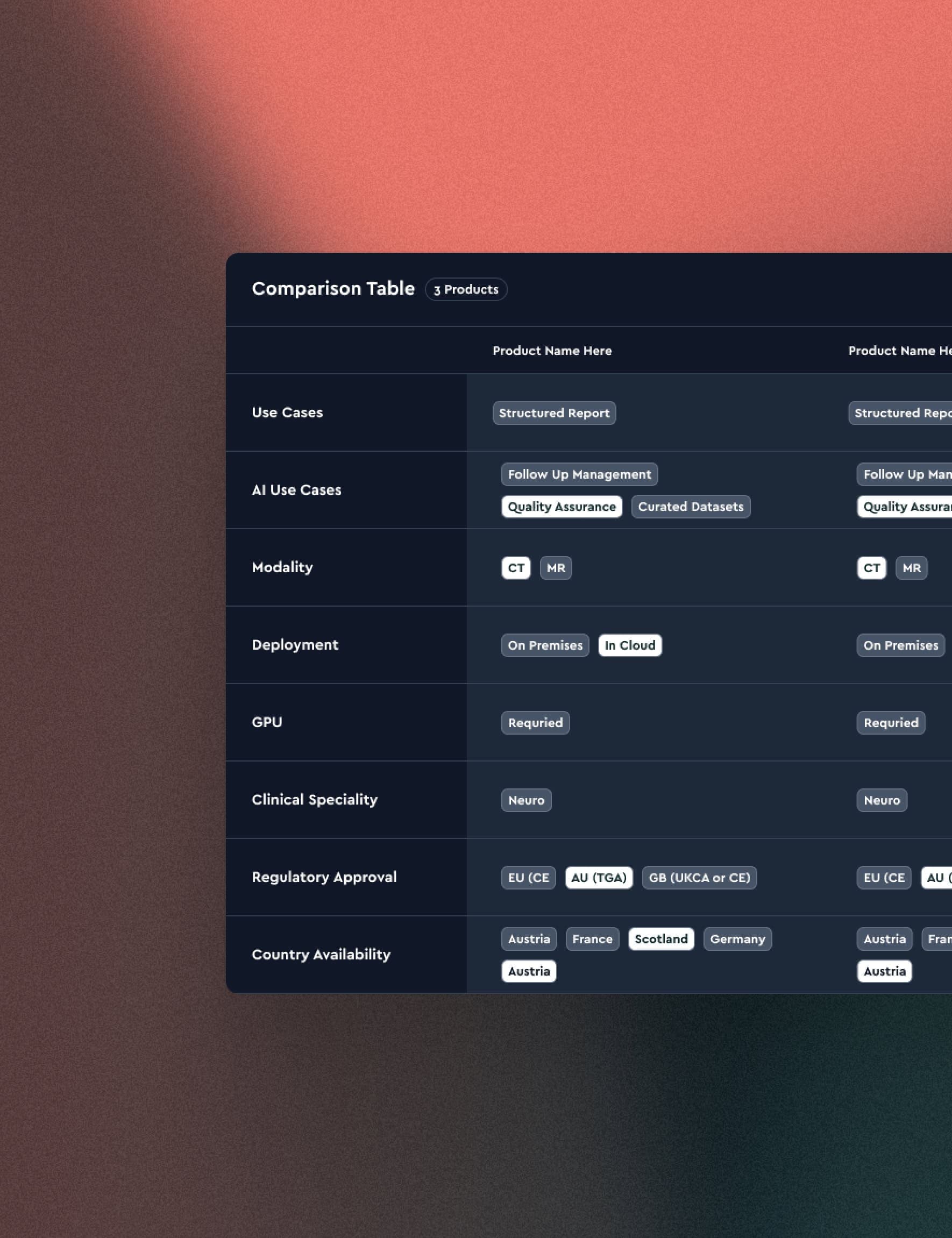Image resolution: width=952 pixels, height=1238 pixels.
Task: Select the GB (UKCA or CE) tag
Action: pyautogui.click(x=699, y=878)
